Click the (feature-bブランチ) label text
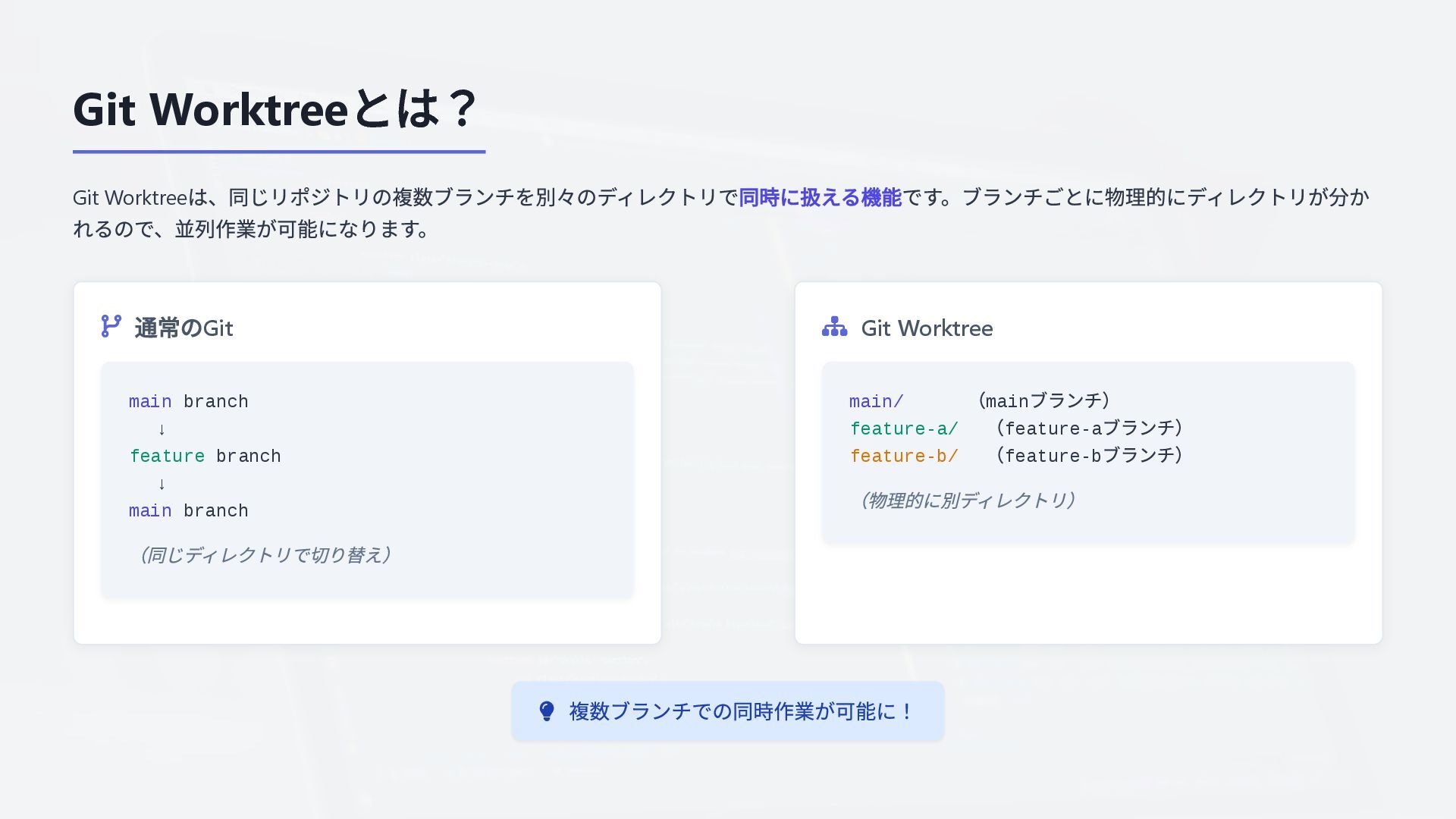 pos(1089,456)
